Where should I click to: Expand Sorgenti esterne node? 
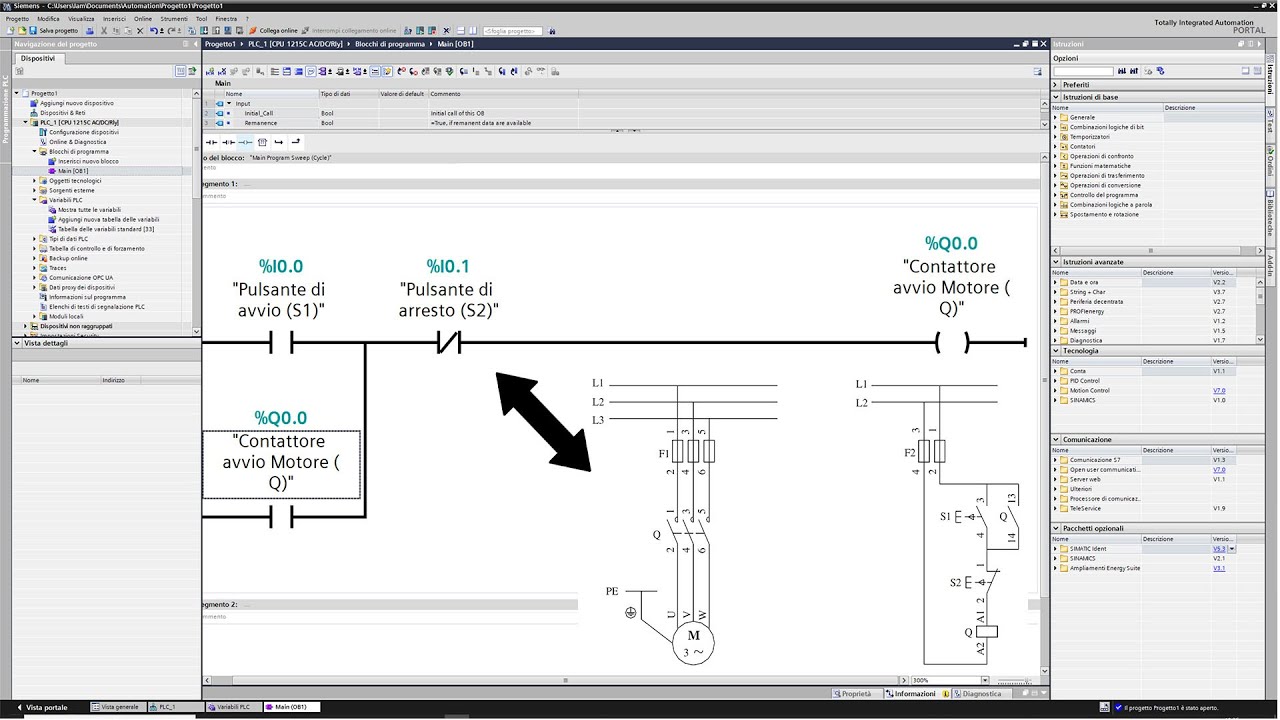34,190
